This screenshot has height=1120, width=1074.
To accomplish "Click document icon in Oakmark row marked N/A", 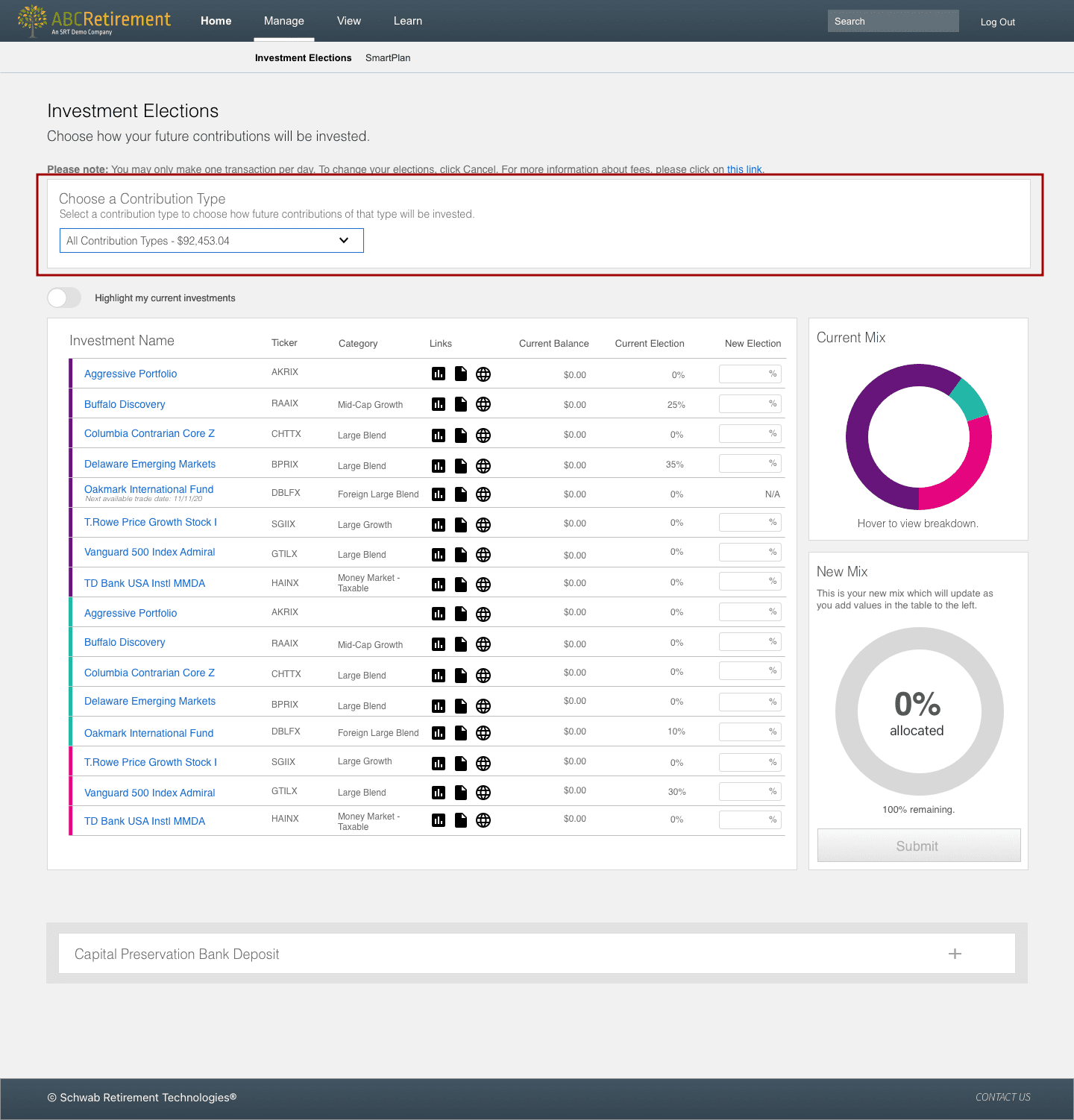I will (461, 494).
